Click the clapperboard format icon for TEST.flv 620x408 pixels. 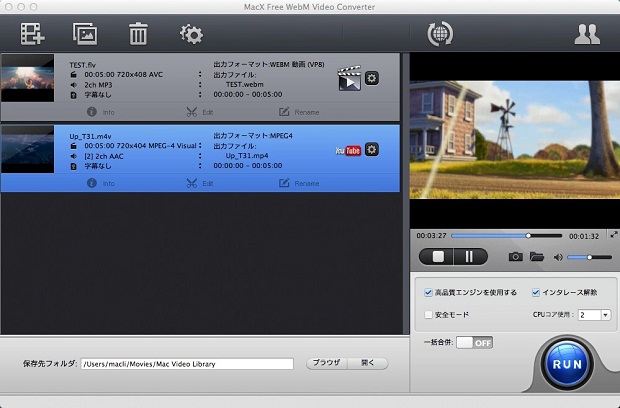[349, 78]
